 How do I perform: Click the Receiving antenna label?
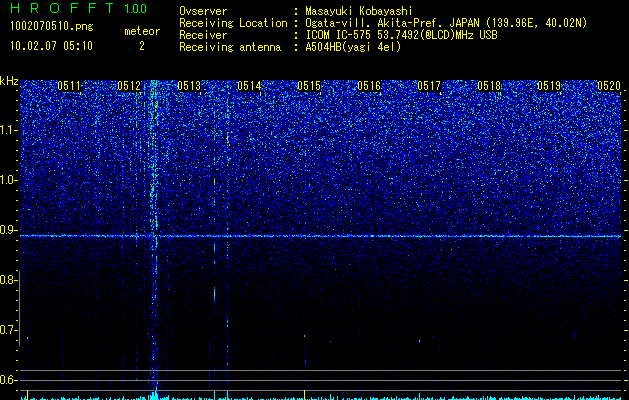point(230,47)
